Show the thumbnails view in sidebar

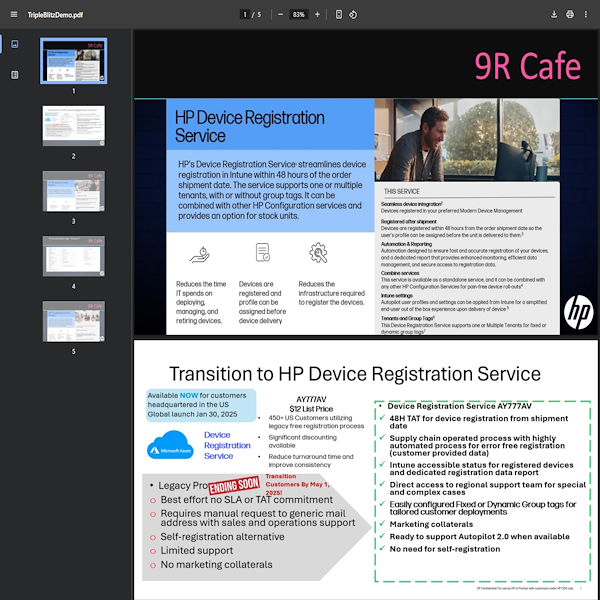pyautogui.click(x=15, y=44)
